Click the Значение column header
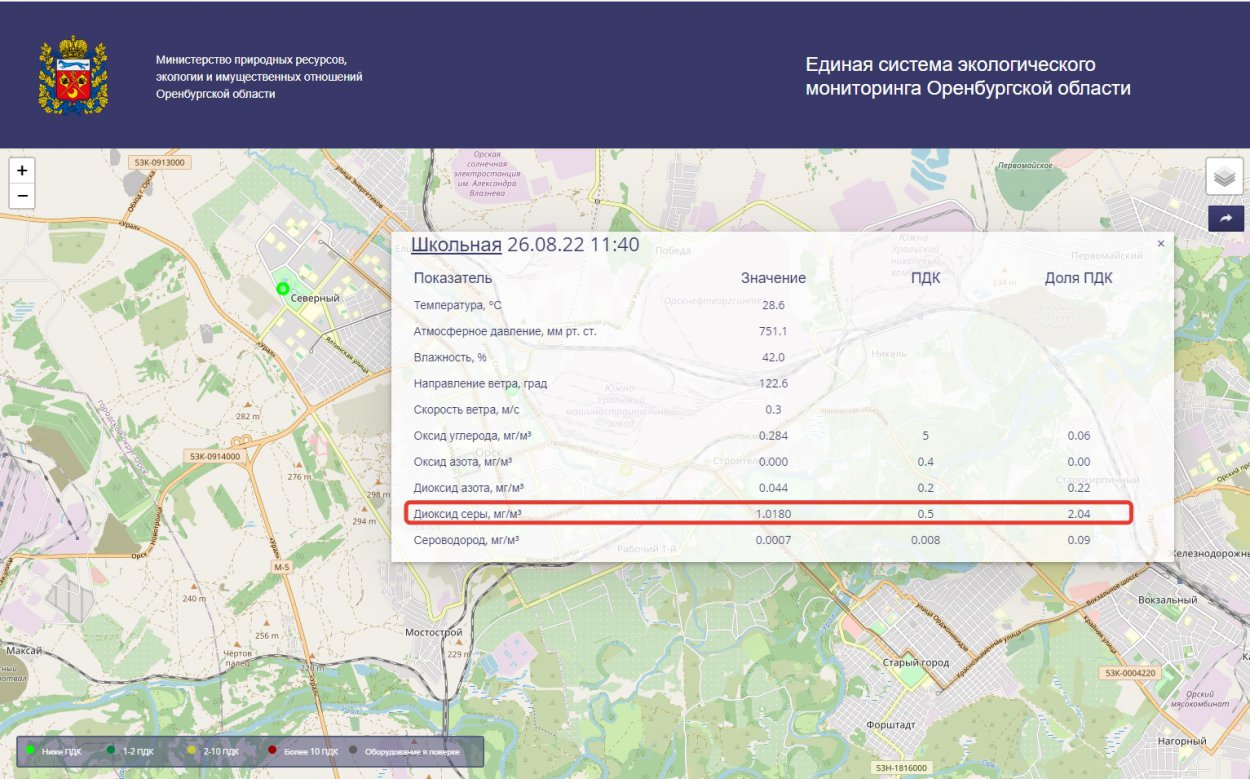This screenshot has height=779, width=1250. click(773, 278)
